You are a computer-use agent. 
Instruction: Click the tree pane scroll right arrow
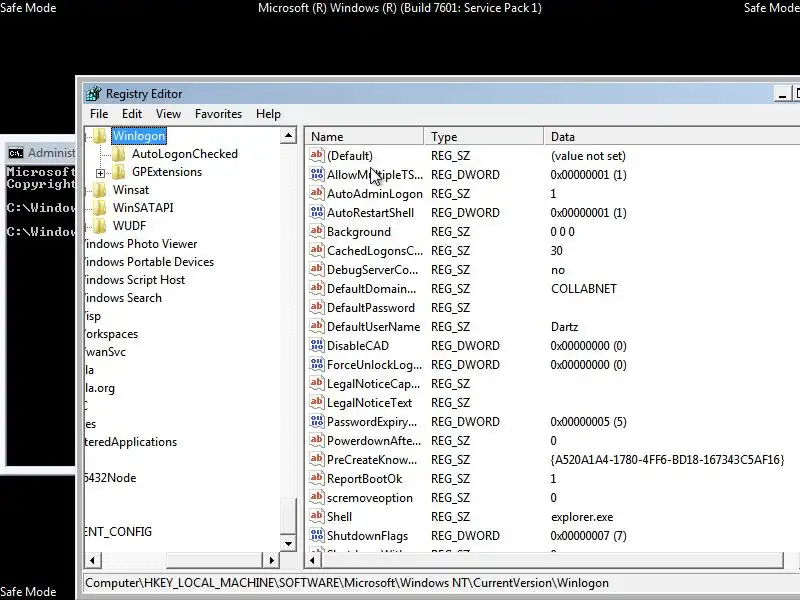271,560
